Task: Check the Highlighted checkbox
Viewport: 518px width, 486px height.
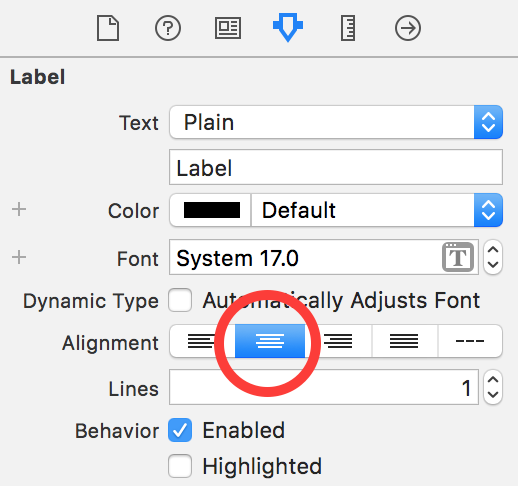Action: tap(180, 466)
